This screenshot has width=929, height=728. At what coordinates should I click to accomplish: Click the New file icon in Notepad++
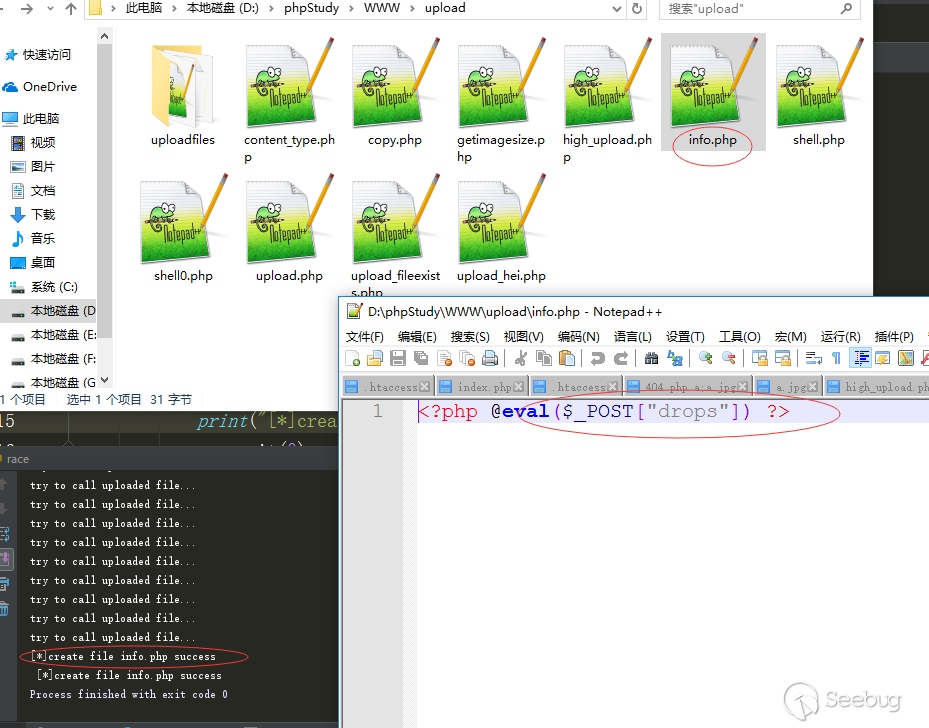(x=353, y=358)
